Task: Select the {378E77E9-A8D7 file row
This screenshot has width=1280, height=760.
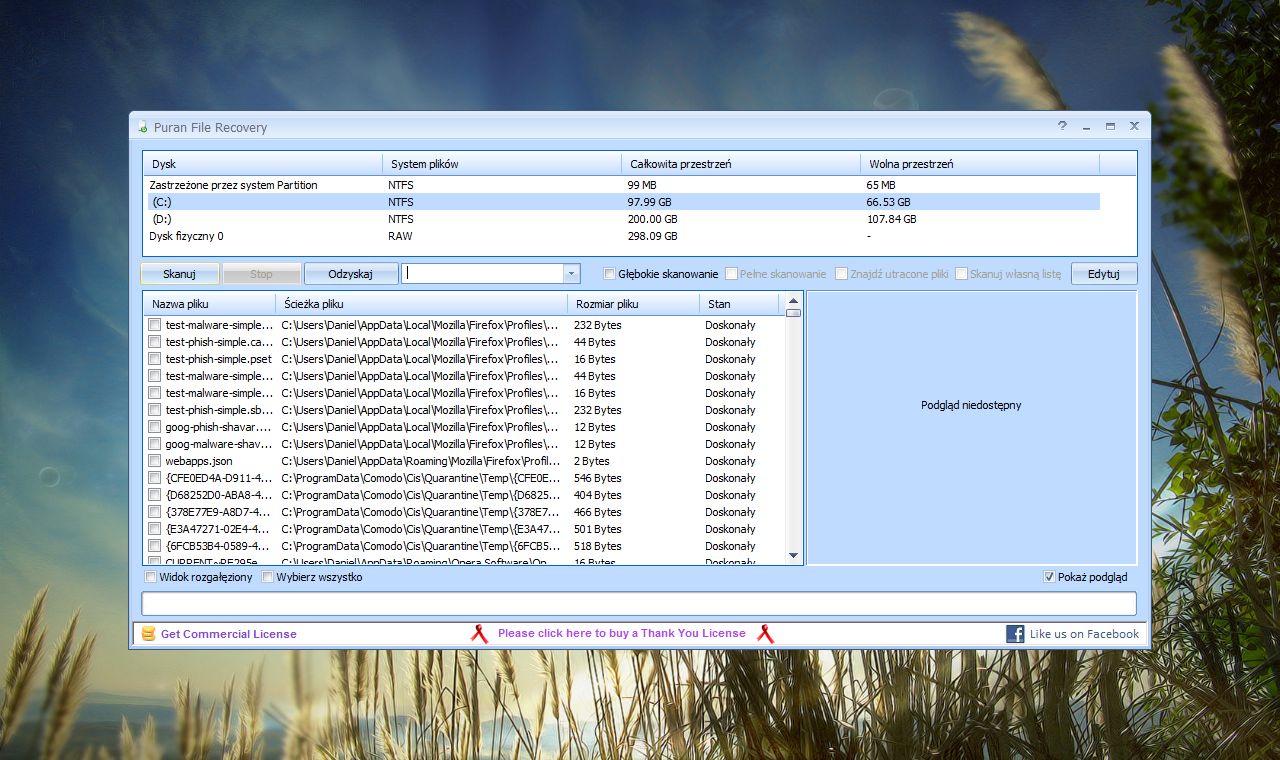Action: [x=465, y=512]
